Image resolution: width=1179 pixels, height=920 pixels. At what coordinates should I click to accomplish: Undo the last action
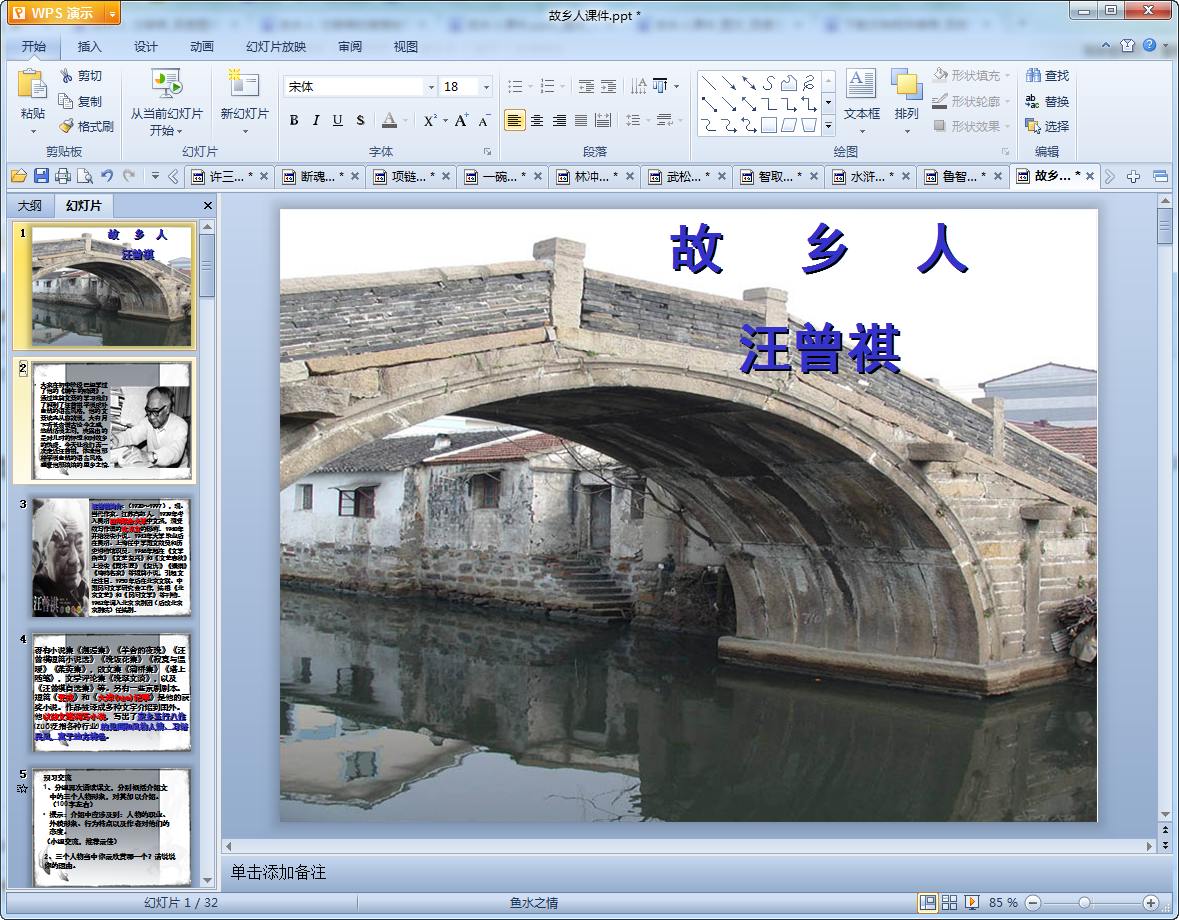coord(107,176)
